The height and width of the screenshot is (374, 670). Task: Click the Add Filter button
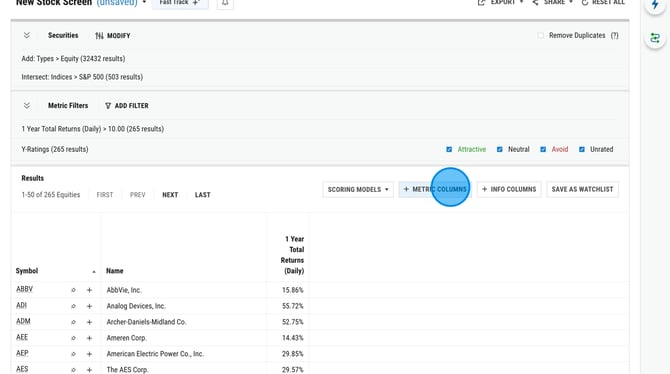126,106
